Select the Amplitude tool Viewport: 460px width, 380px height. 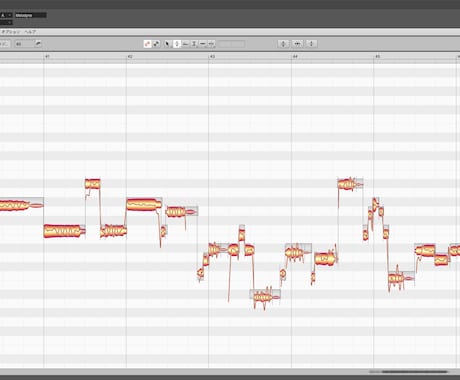pos(194,44)
